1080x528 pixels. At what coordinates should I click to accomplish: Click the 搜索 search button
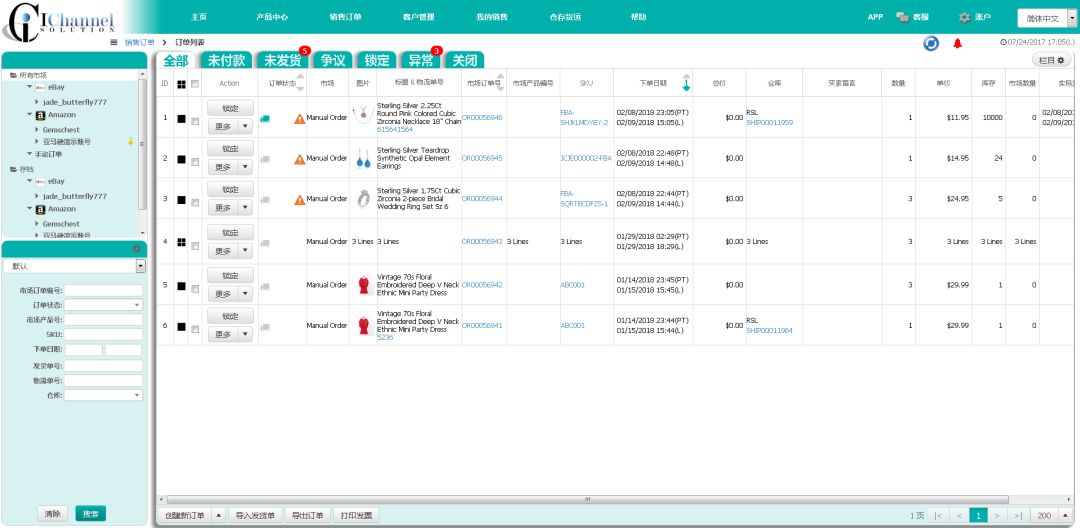pyautogui.click(x=90, y=514)
